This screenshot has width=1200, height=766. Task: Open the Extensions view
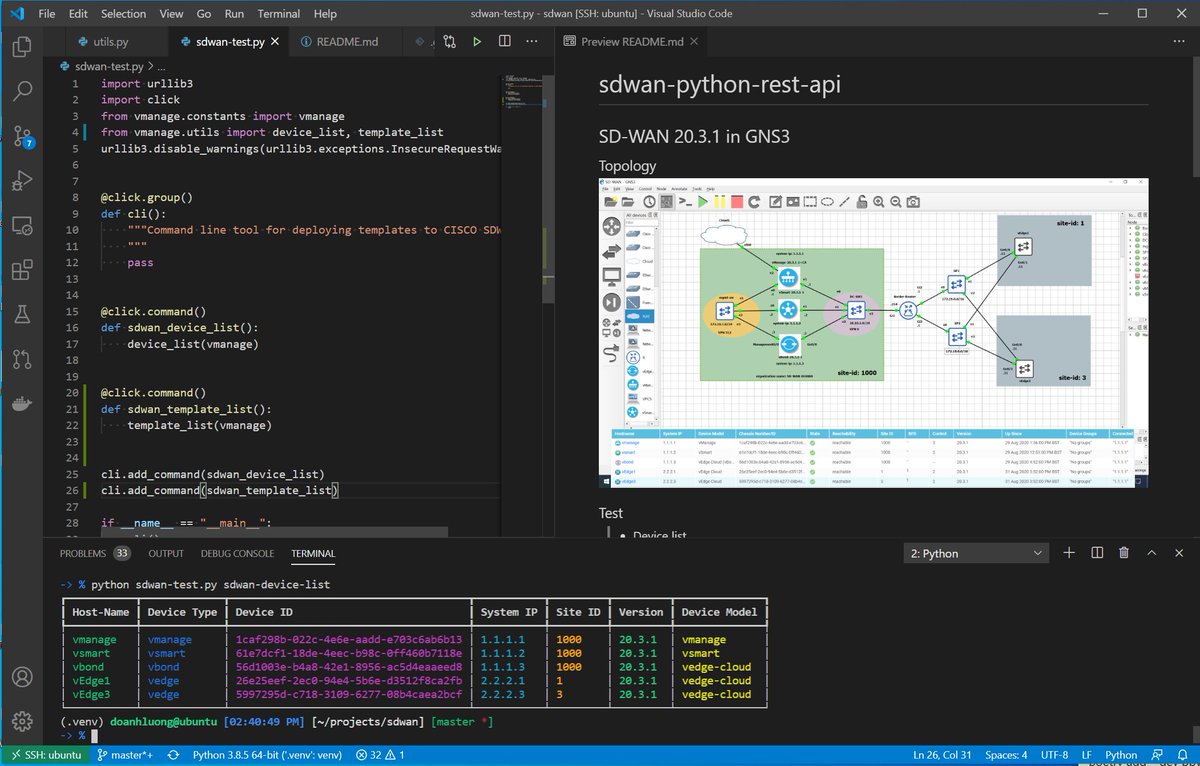coord(22,271)
